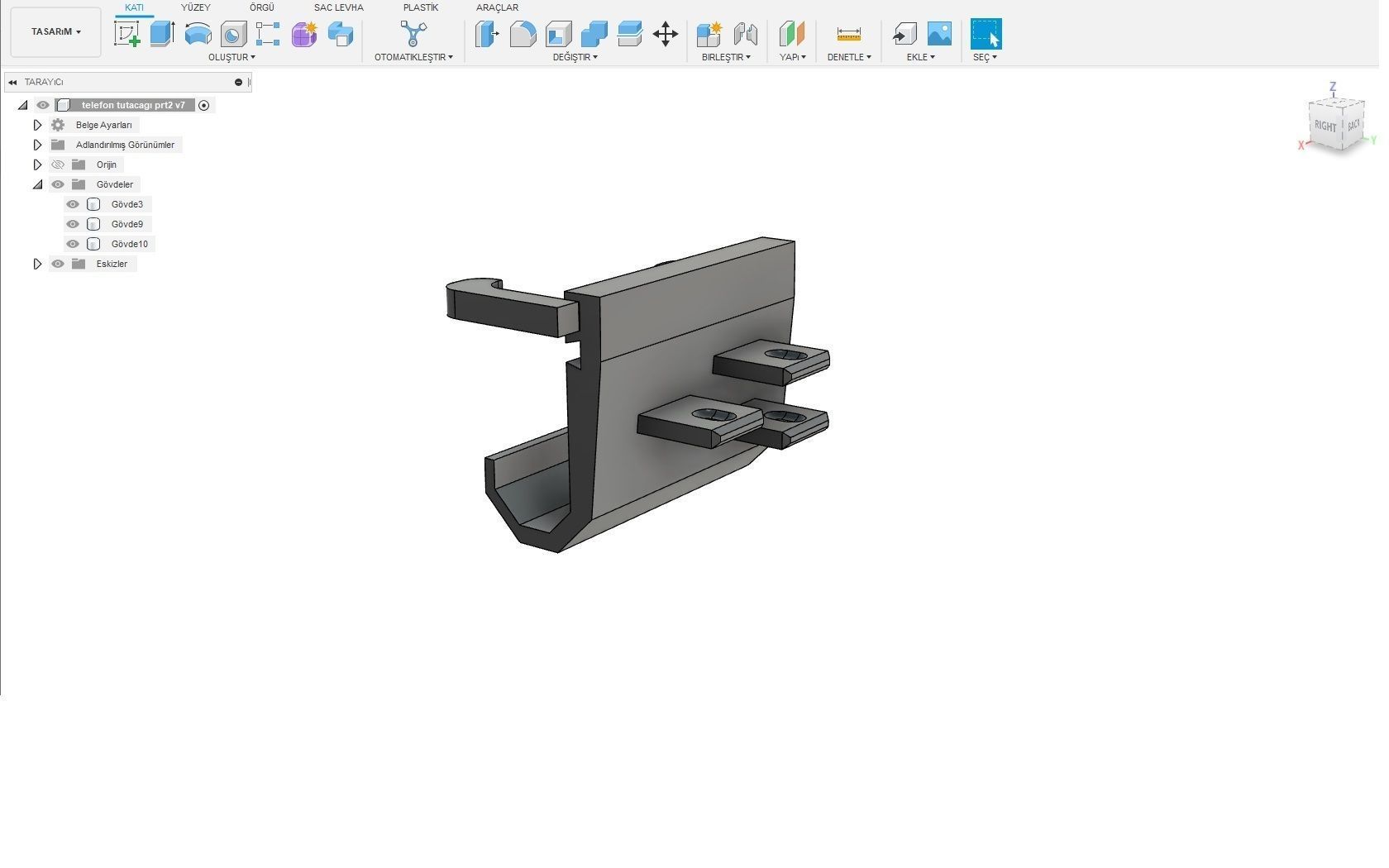Select the telefon tutacagı prt2 v7 item

133,105
